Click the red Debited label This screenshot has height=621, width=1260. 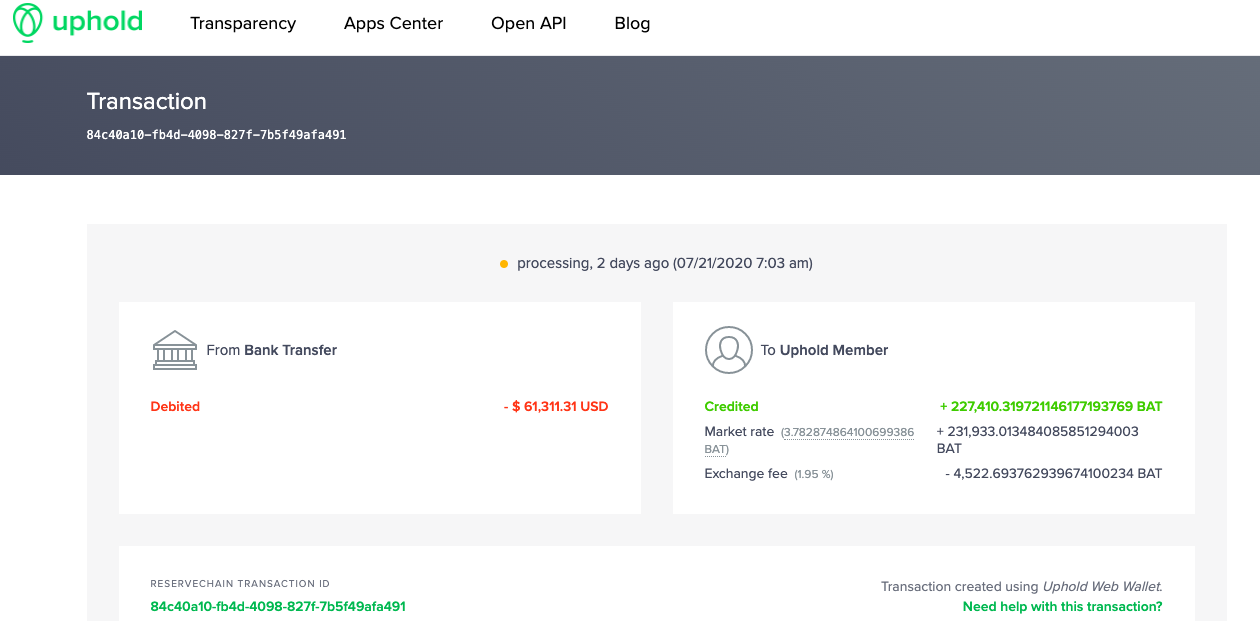click(175, 406)
